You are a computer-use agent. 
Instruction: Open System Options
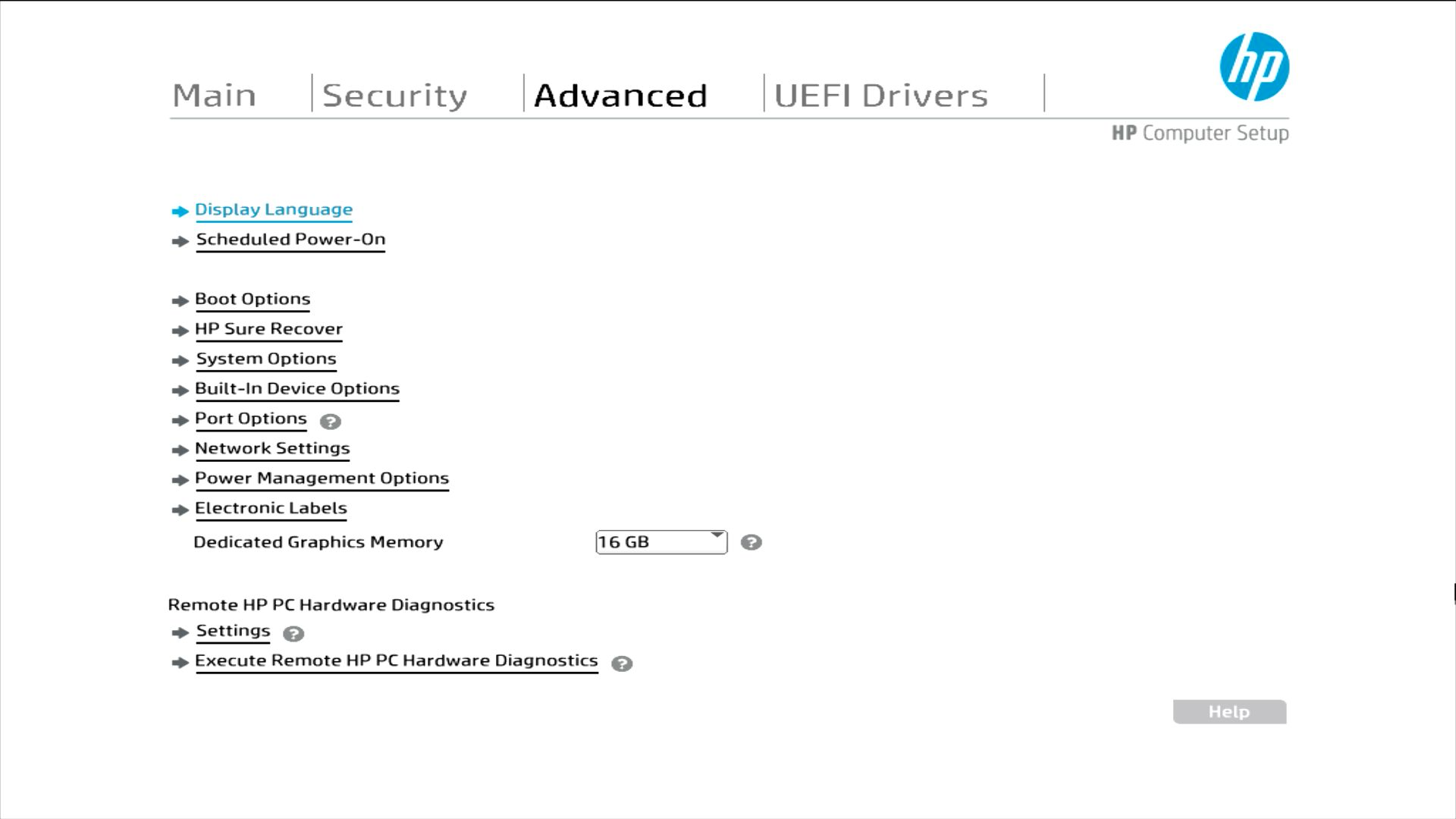pyautogui.click(x=266, y=359)
